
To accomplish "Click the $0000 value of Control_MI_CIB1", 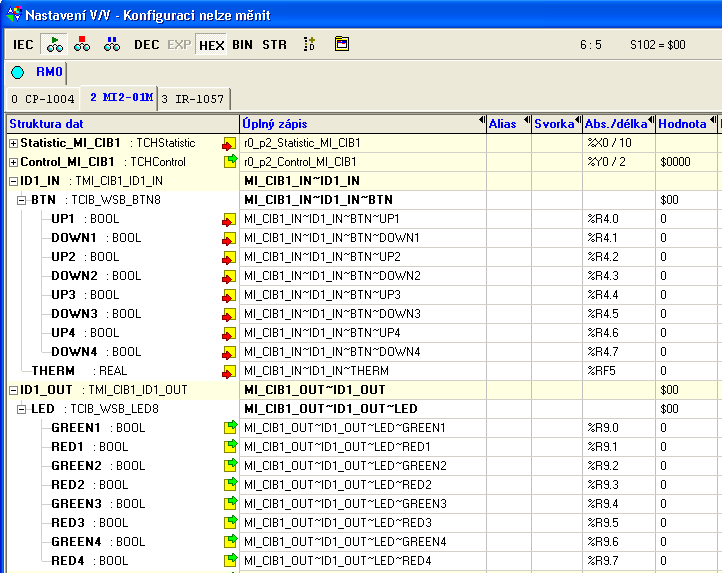I will point(686,162).
